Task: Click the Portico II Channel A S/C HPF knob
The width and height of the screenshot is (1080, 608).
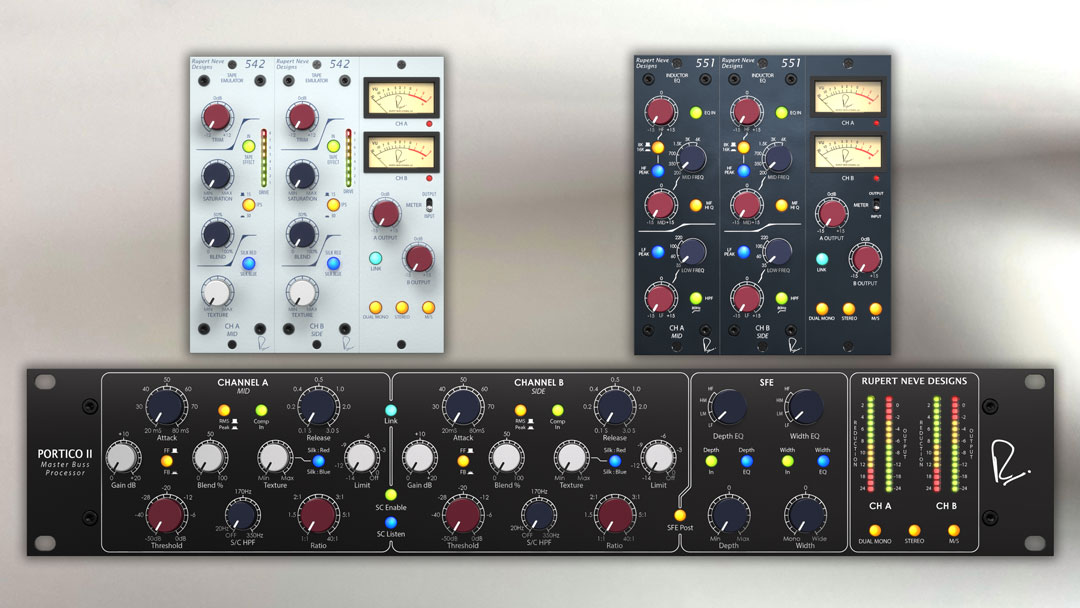Action: 242,515
